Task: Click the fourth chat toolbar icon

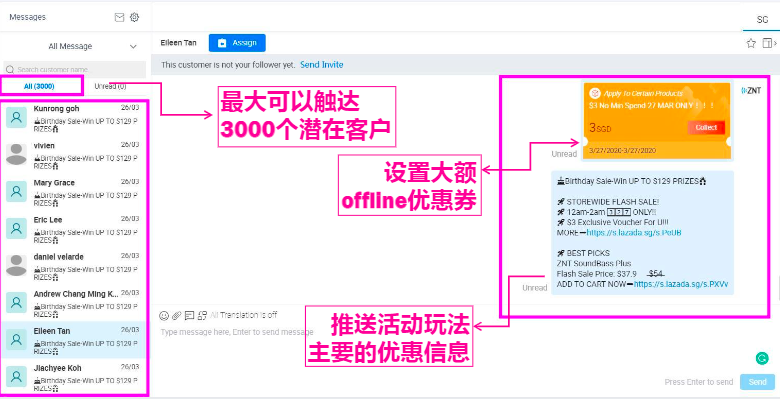Action: [202, 315]
